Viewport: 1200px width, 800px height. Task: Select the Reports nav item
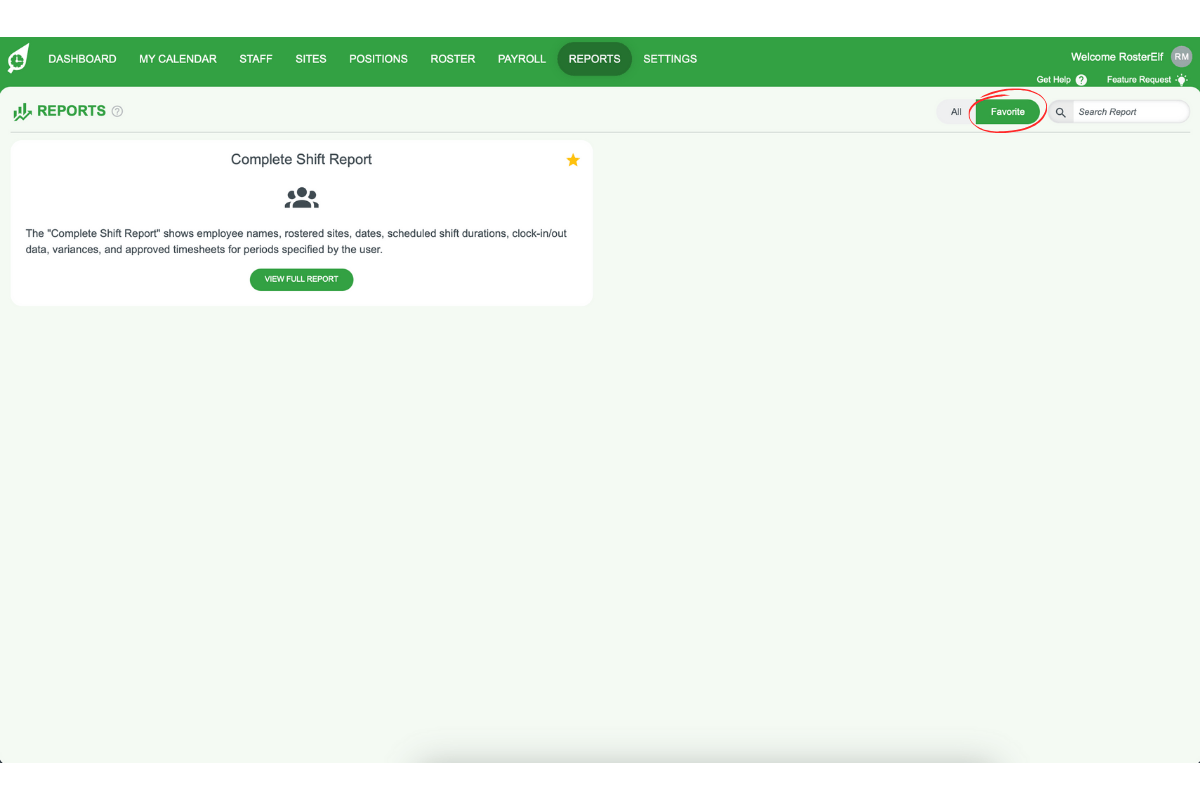pos(594,59)
